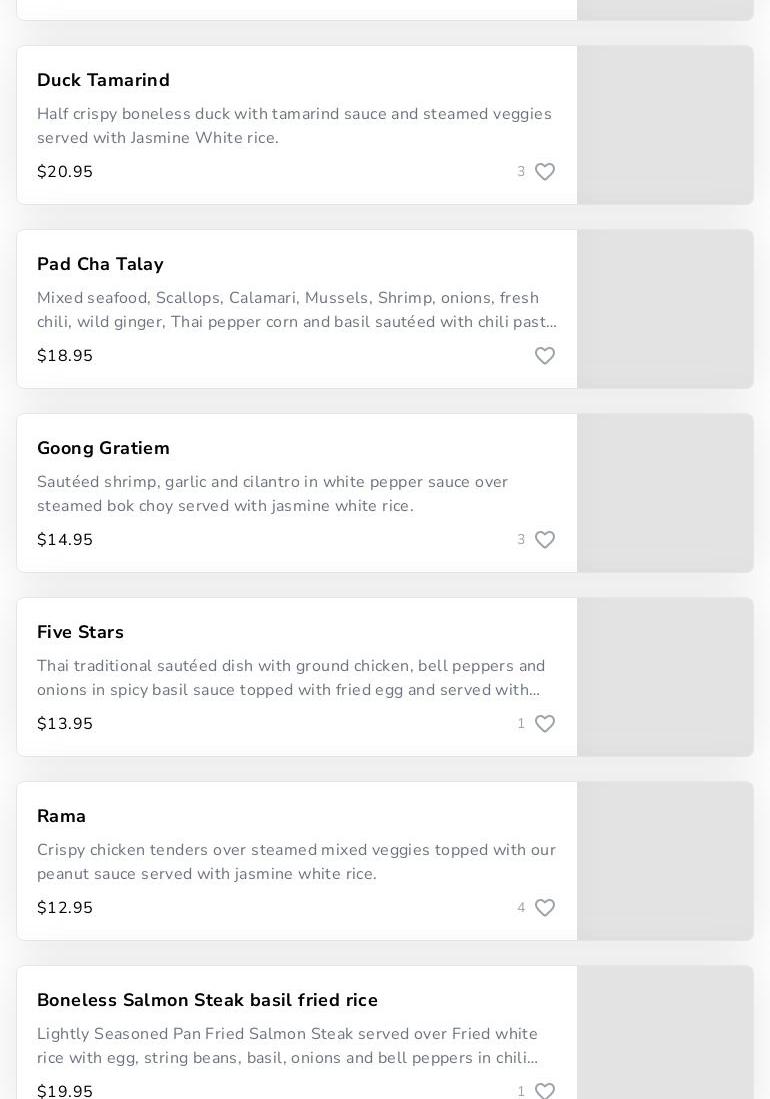Open Duck Tamarind item title
This screenshot has height=1099, width=770.
[103, 80]
